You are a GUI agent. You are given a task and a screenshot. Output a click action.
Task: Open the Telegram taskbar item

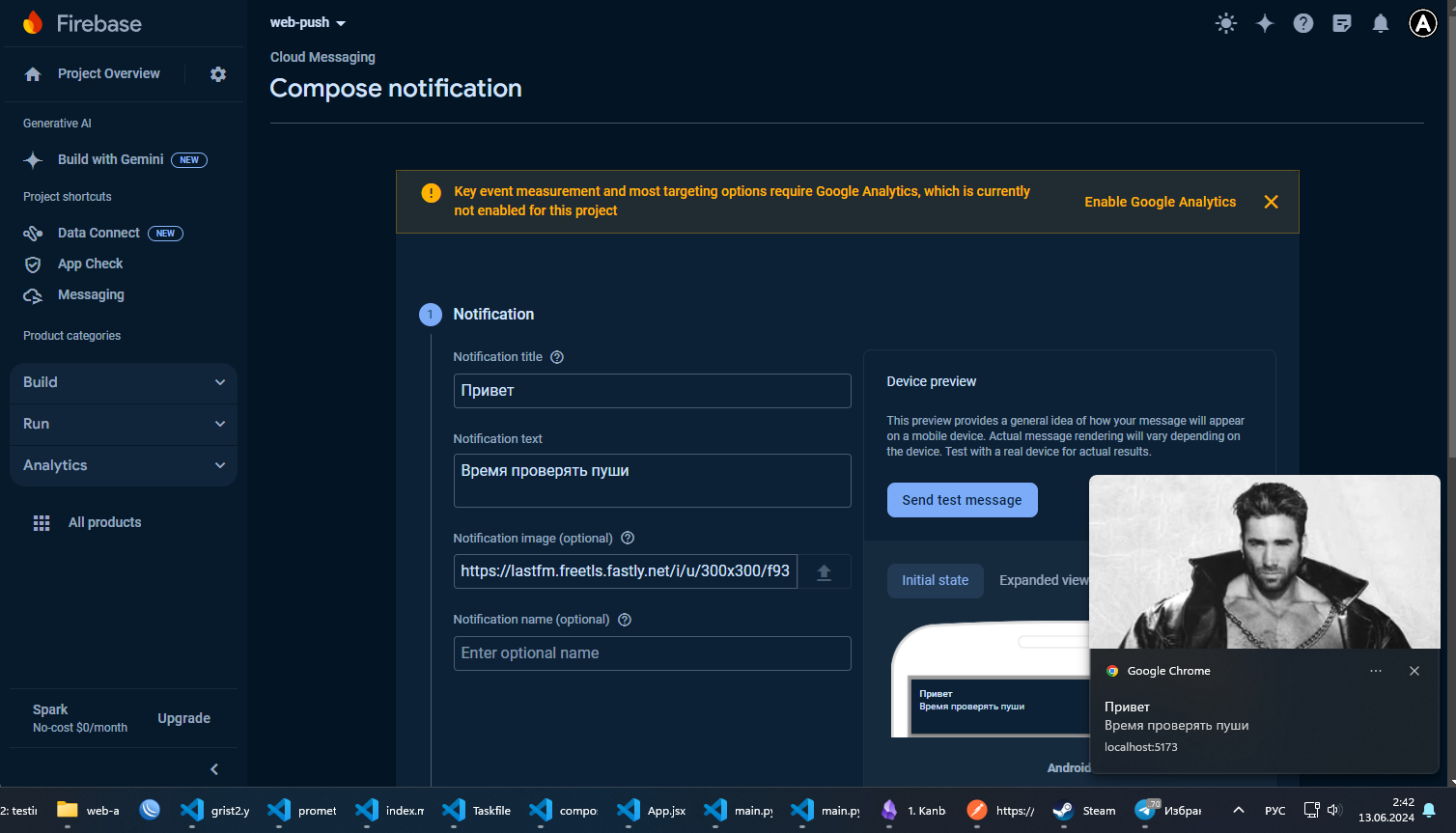[1169, 811]
